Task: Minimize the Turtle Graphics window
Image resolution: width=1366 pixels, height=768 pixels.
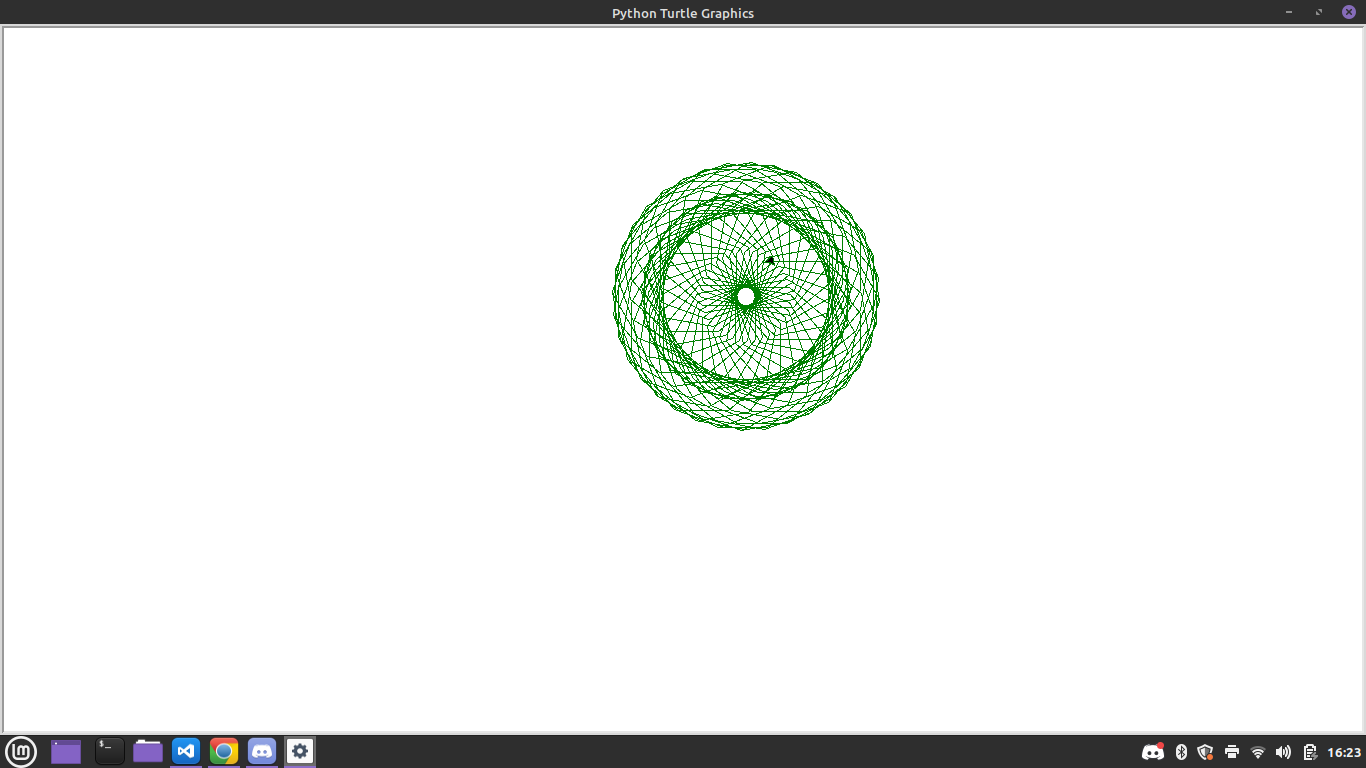Action: (1289, 12)
